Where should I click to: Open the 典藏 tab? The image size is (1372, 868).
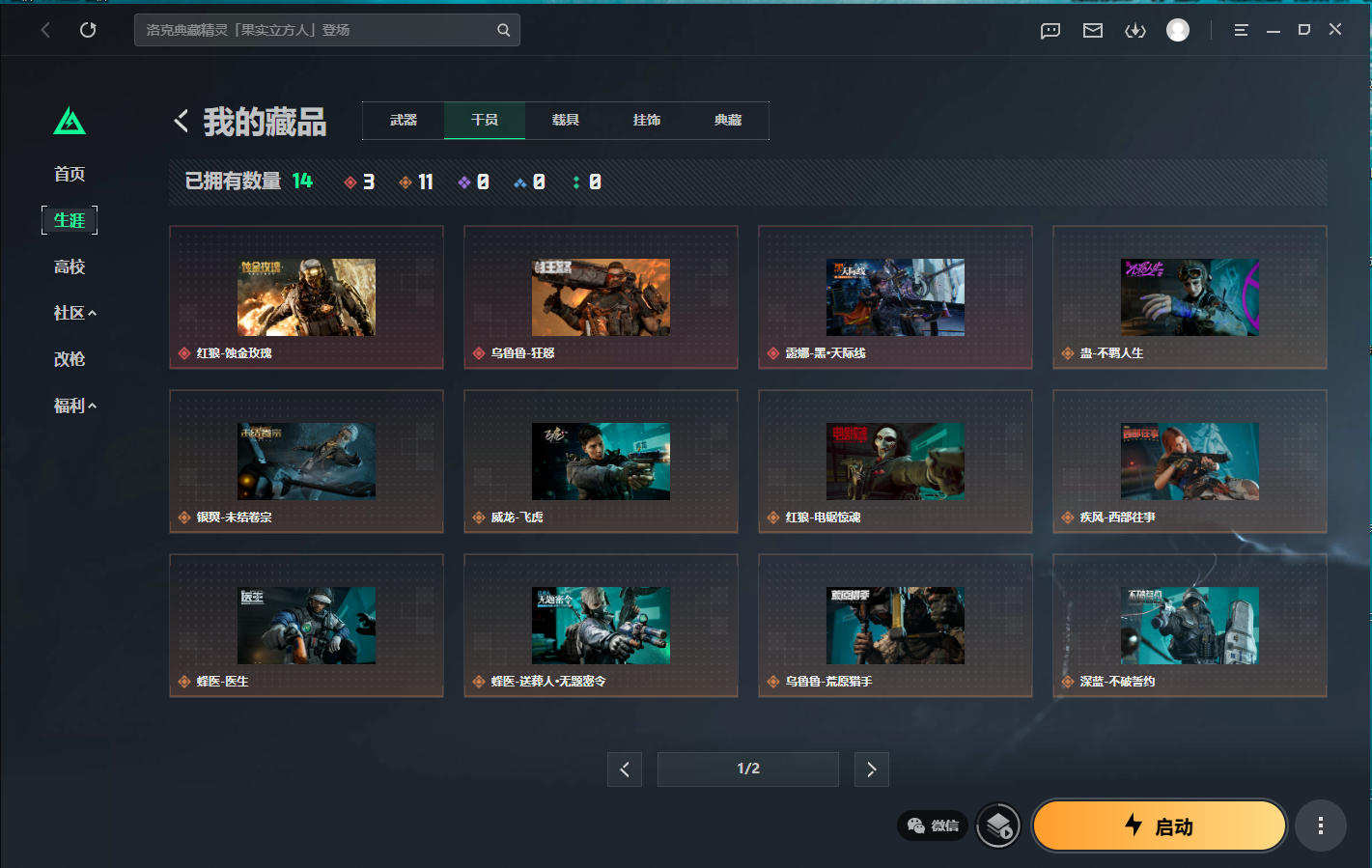(728, 121)
